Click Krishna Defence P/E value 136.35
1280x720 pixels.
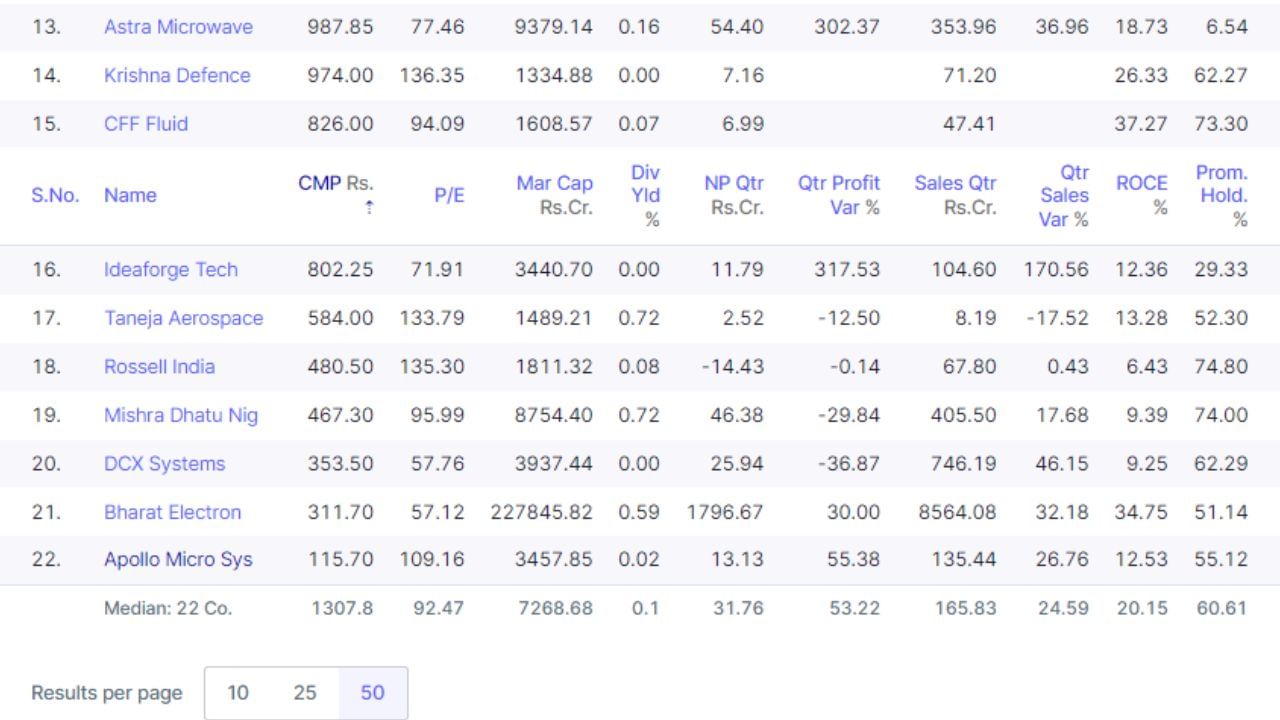pyautogui.click(x=432, y=76)
